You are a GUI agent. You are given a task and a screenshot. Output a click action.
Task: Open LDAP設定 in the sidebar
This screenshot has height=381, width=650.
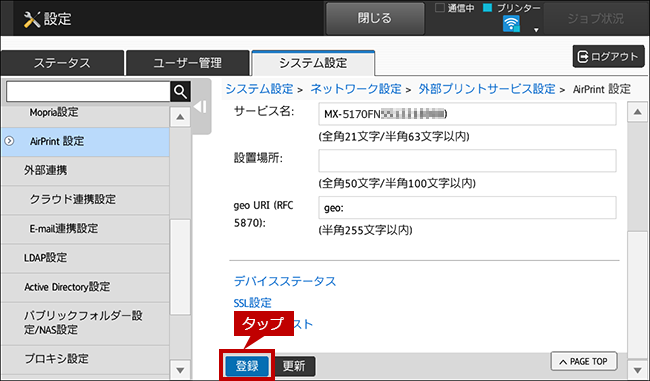coord(85,258)
